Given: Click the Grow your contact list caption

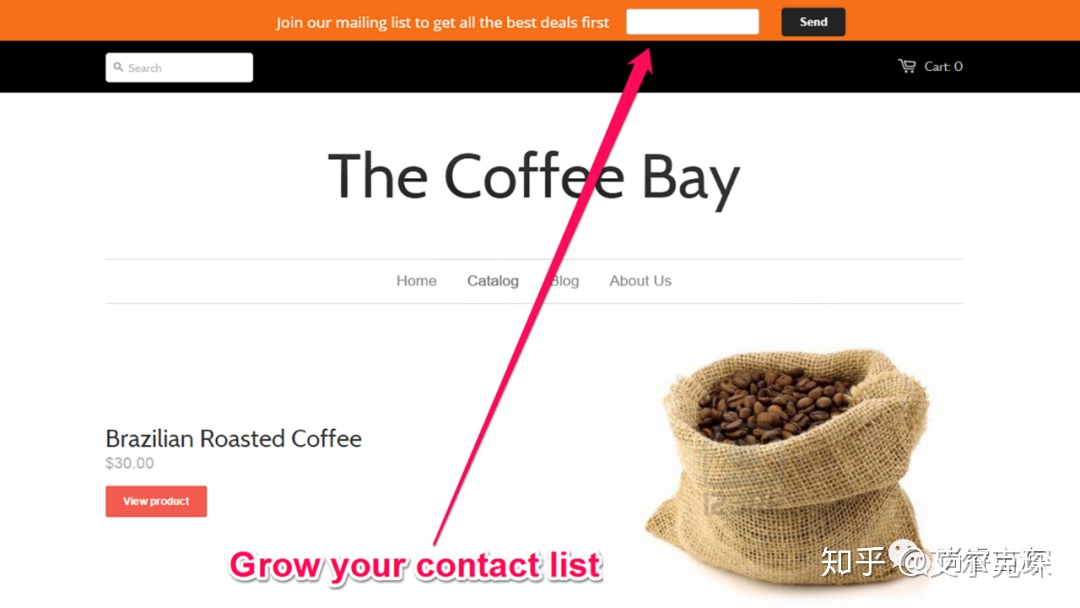Looking at the screenshot, I should (415, 566).
